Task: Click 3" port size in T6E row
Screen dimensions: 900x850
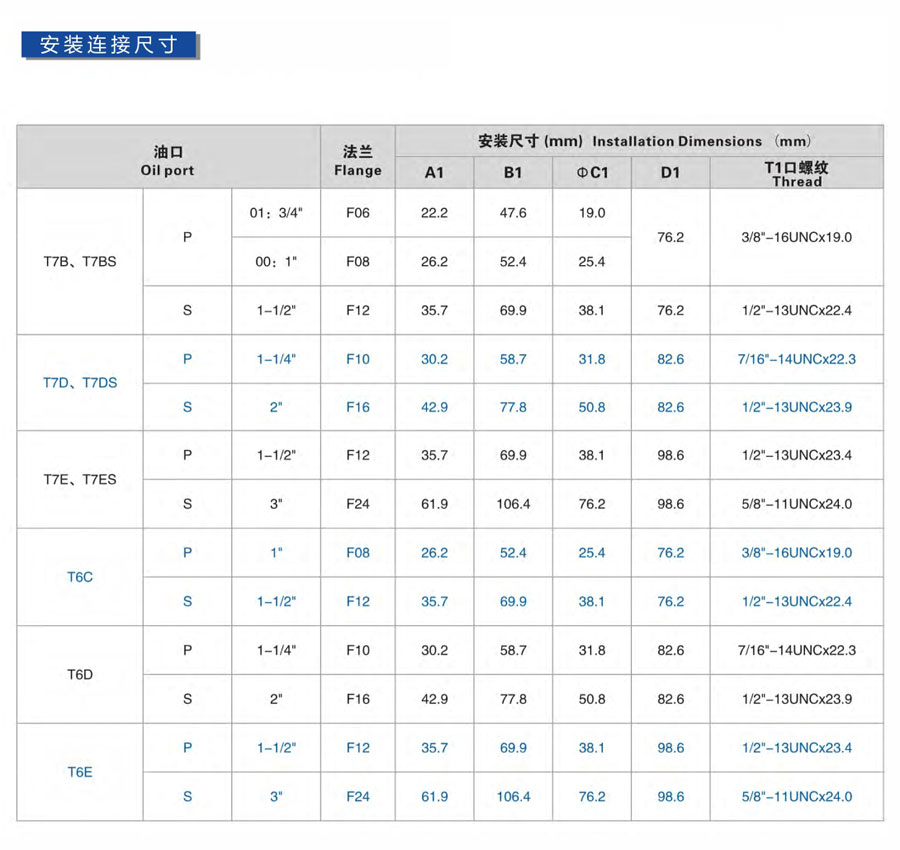Action: [276, 797]
